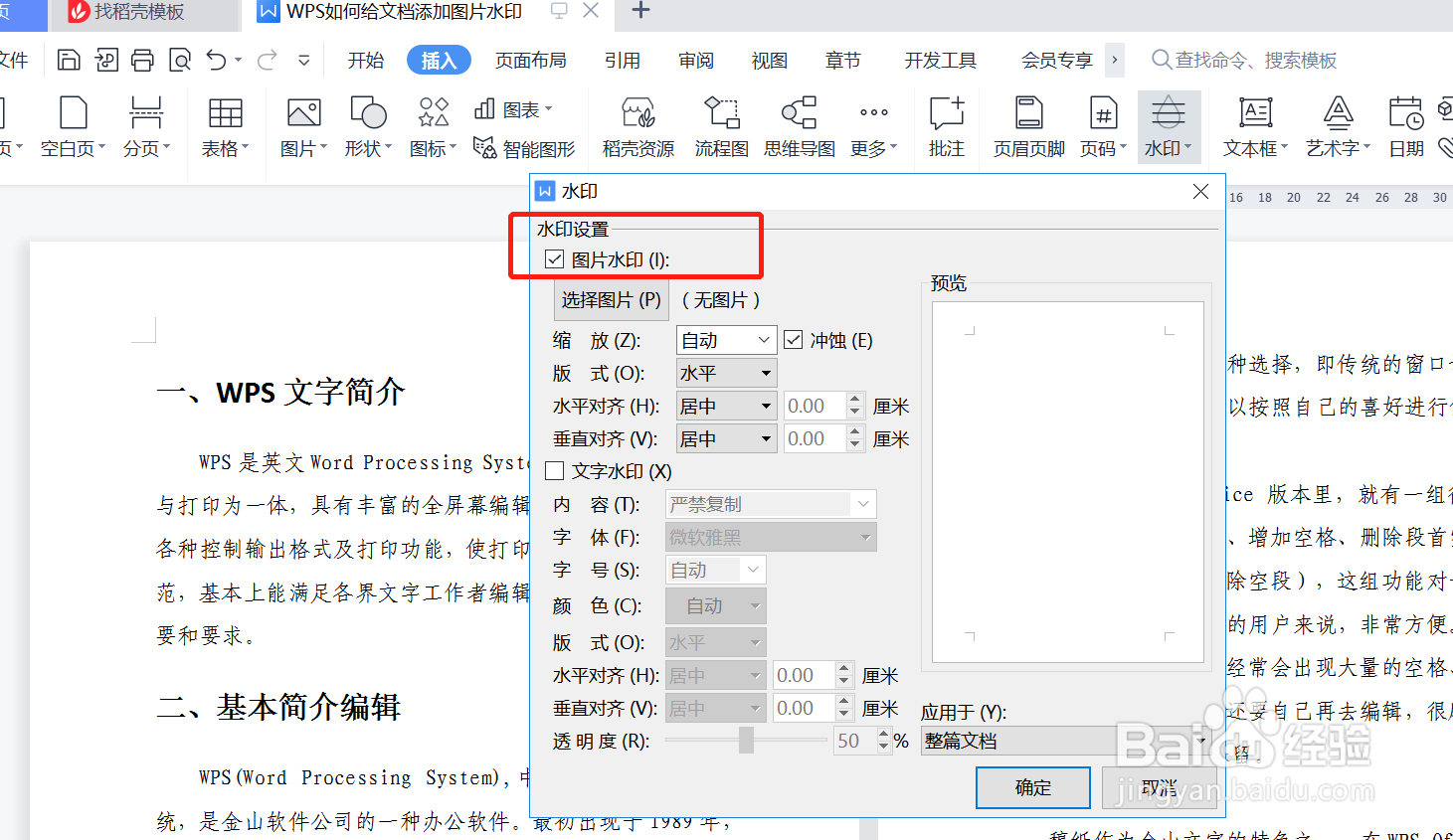Insert a blank page (空白页) icon
Viewport: 1453px width, 840px height.
[x=74, y=113]
